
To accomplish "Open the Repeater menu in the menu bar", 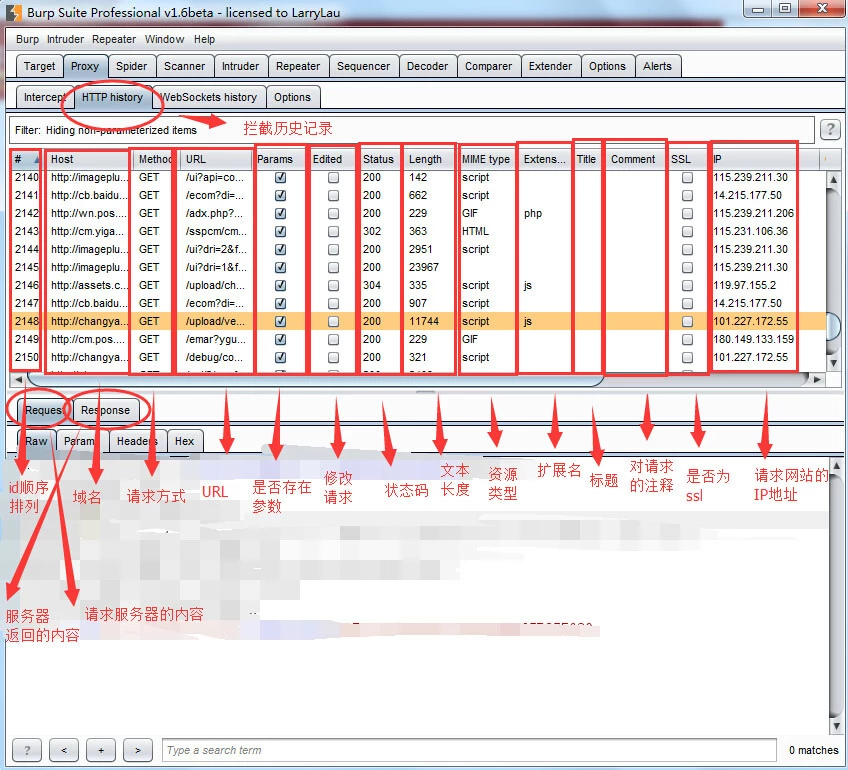I will (x=114, y=39).
